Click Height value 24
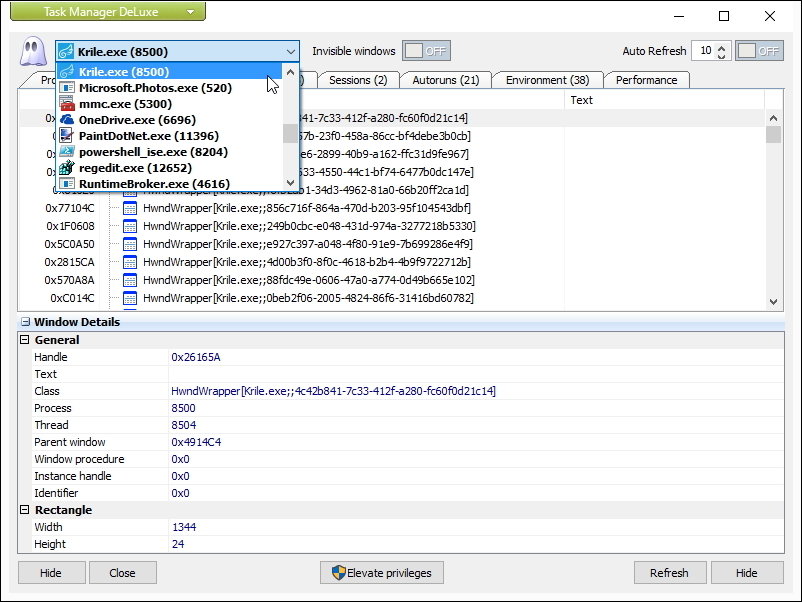 tap(178, 544)
